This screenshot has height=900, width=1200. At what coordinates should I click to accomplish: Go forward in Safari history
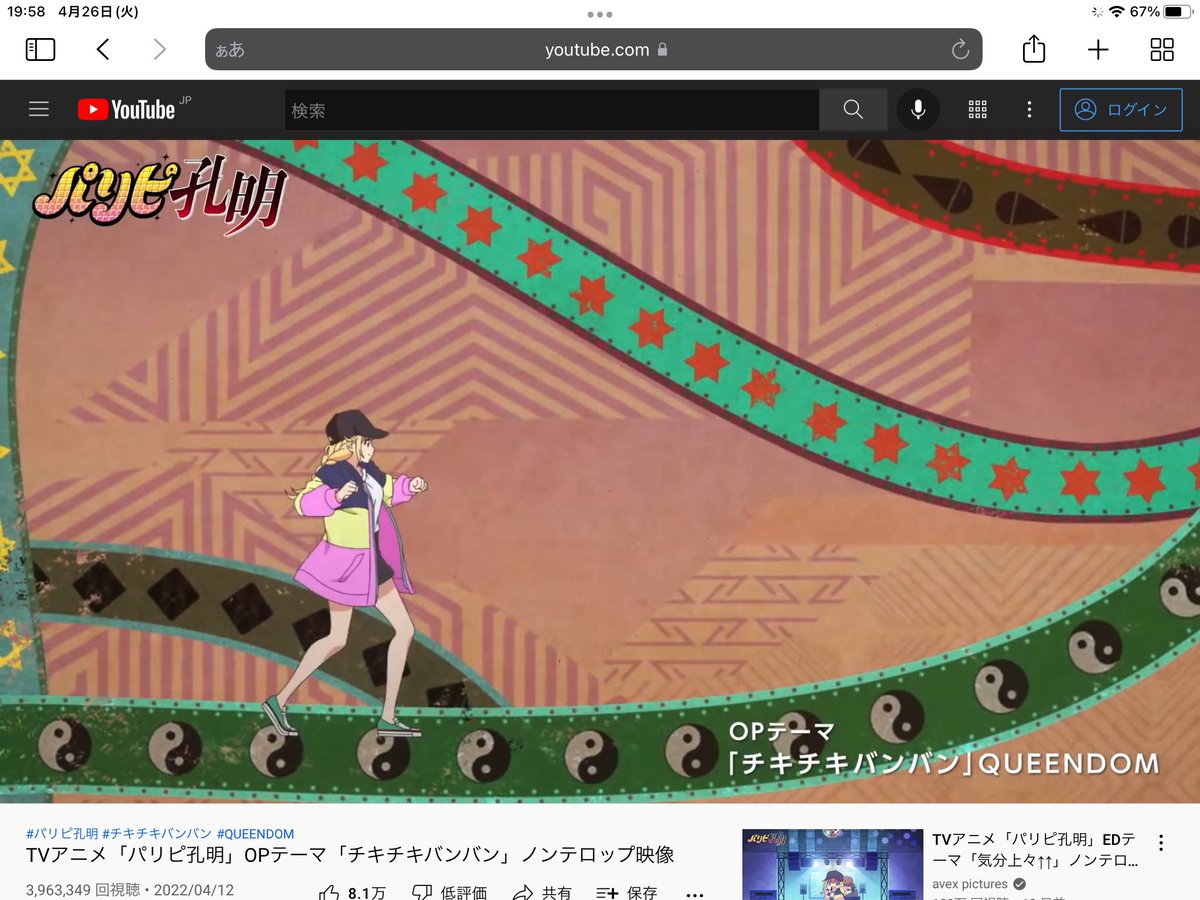[160, 49]
